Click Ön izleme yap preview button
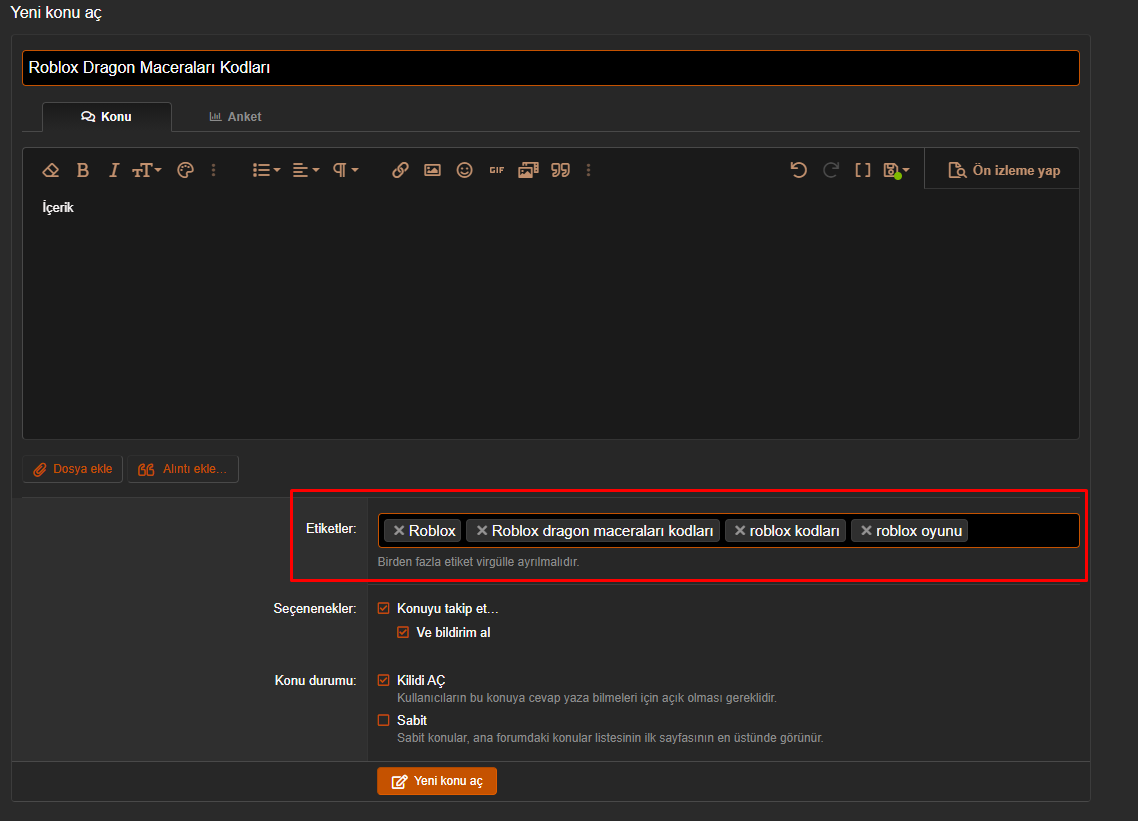This screenshot has width=1138, height=821. (x=1004, y=170)
